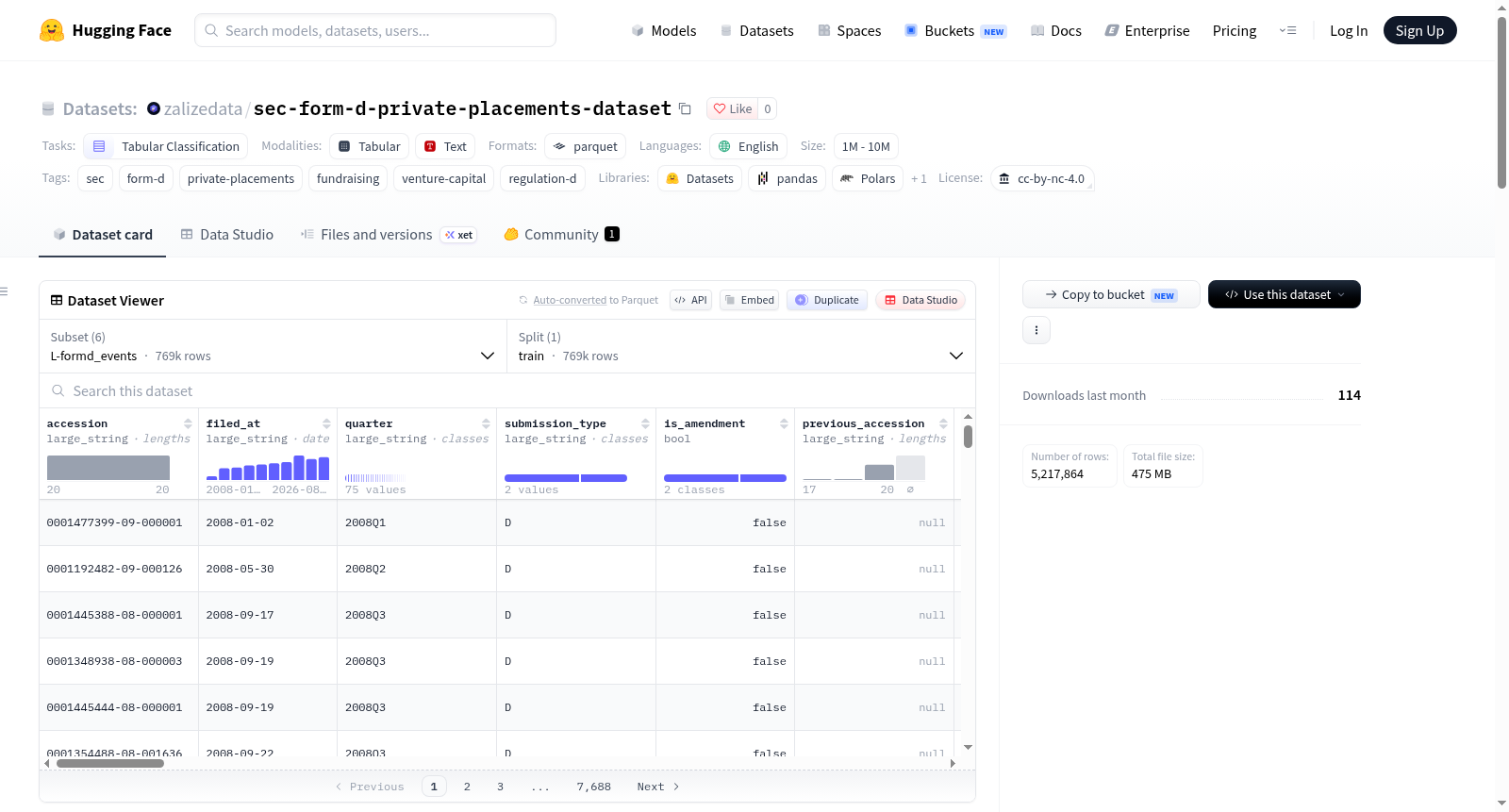The height and width of the screenshot is (812, 1509).
Task: Go to Buckets in the top navigation
Action: pos(955,30)
